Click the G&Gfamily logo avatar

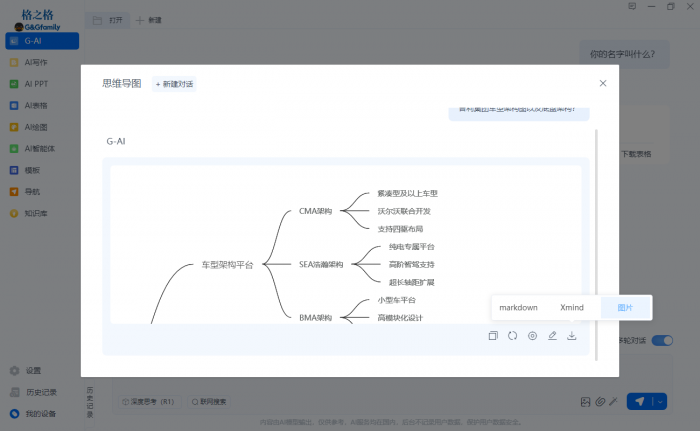(18, 27)
